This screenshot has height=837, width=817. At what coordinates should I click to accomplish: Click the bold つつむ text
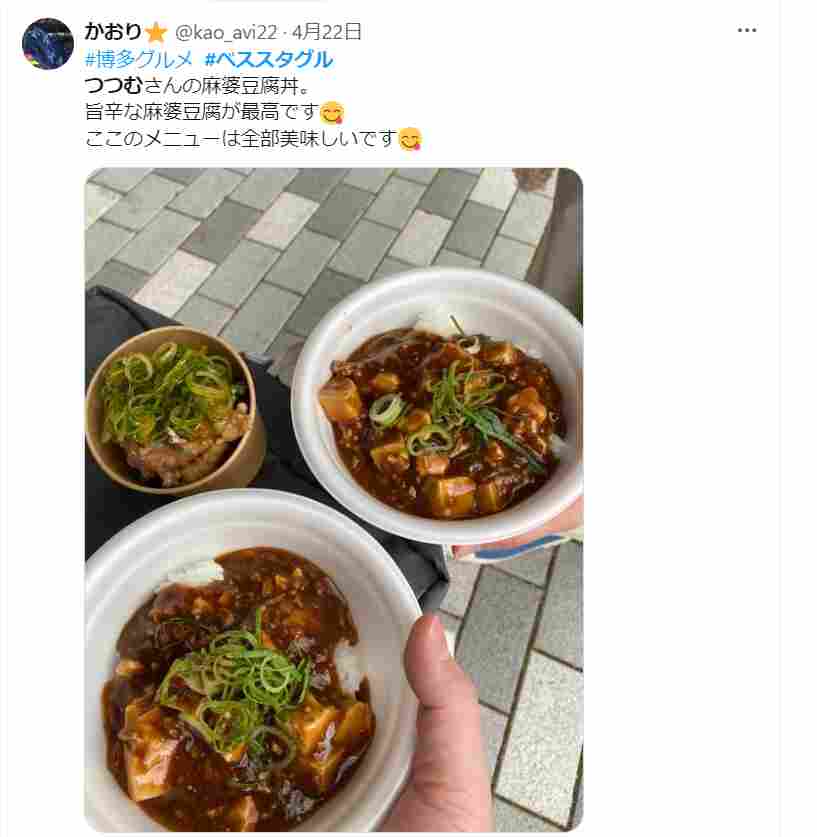pos(114,85)
